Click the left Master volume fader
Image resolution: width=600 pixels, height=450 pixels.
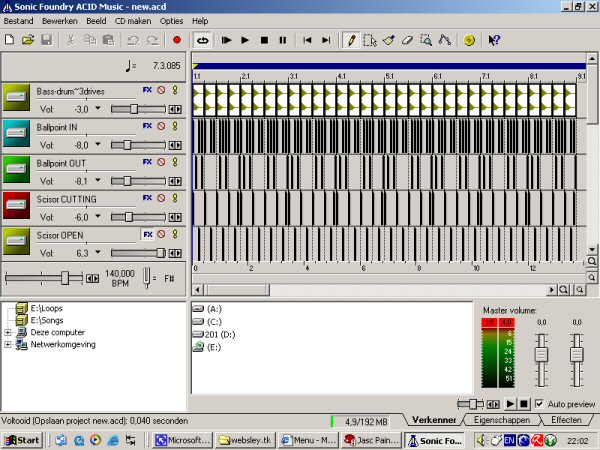coord(541,354)
